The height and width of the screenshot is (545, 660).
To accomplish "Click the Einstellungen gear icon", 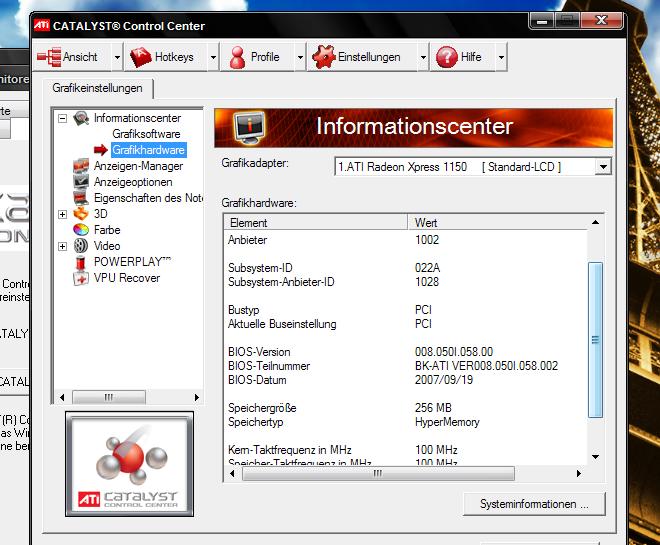I will click(x=324, y=57).
